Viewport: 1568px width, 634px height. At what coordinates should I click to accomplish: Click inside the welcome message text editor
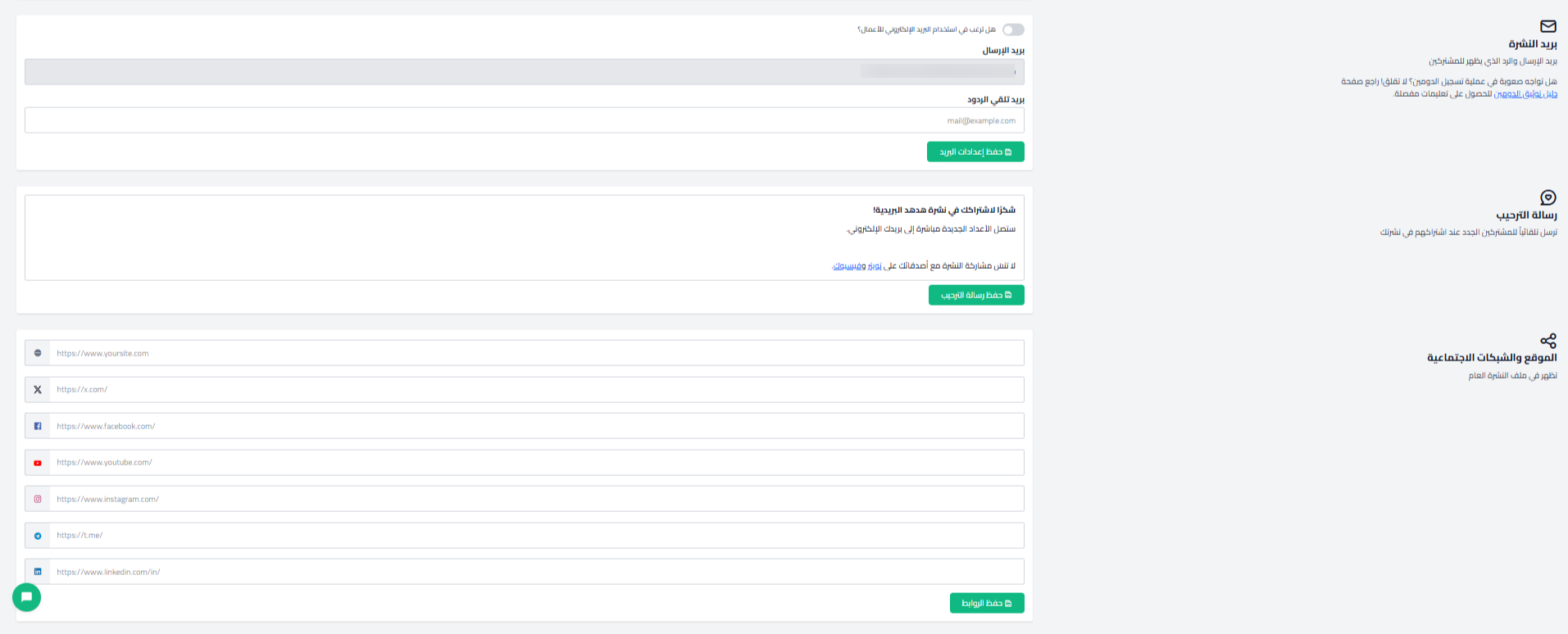pyautogui.click(x=525, y=238)
